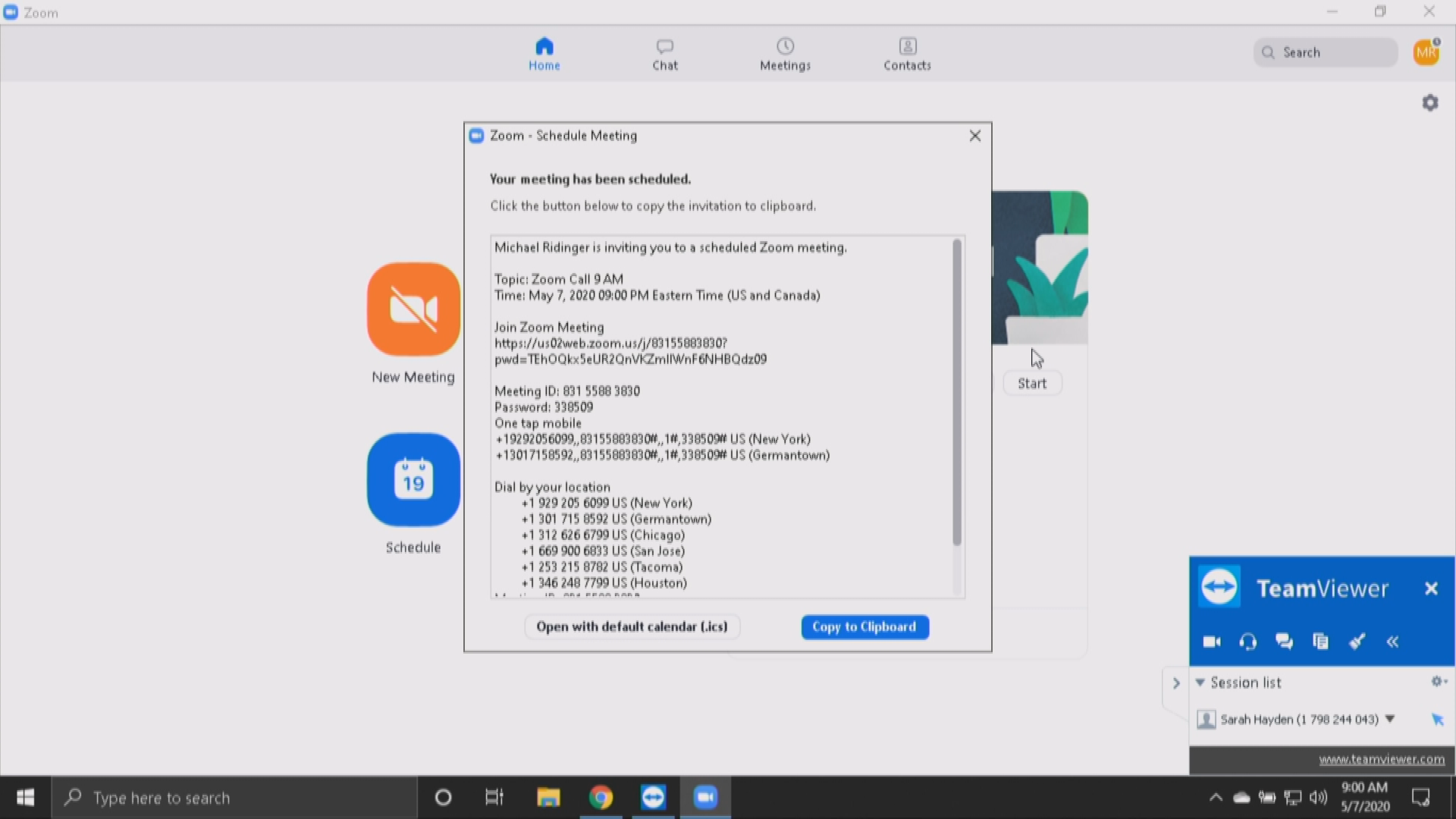
Task: Open File Explorer from the taskbar
Action: click(548, 797)
